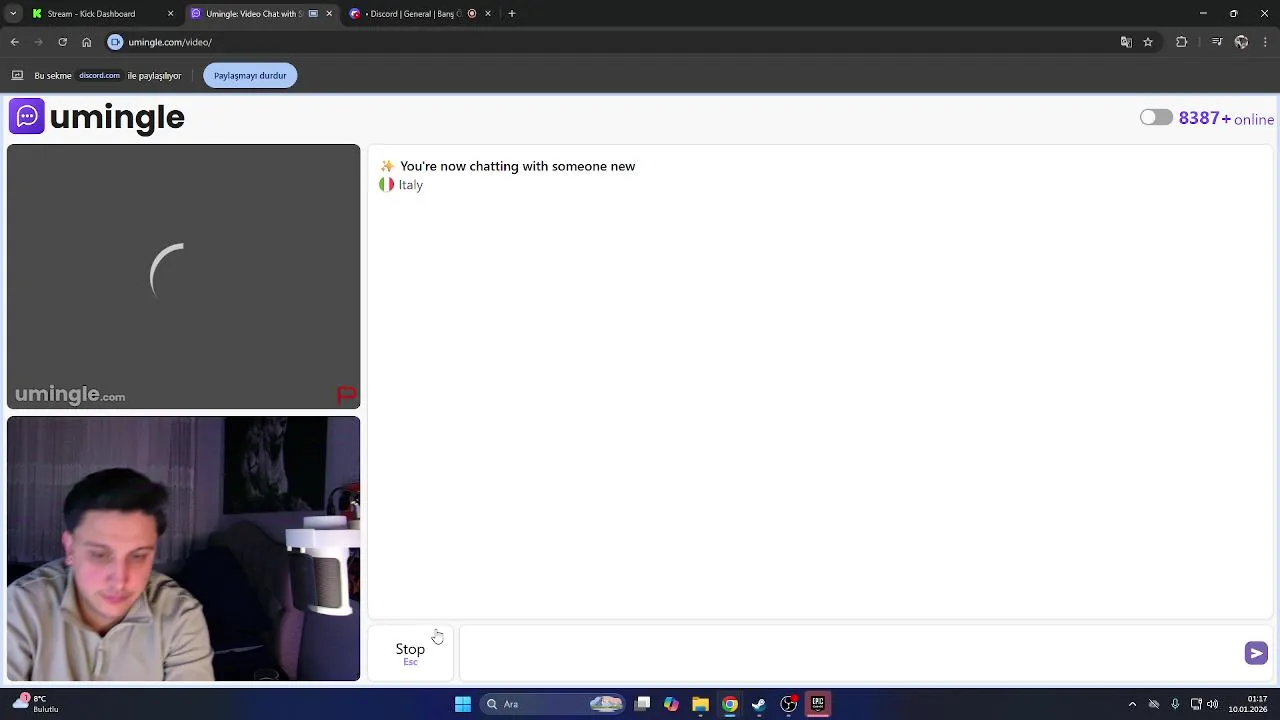Click the screen-sharing indicator on Umingle tab
Viewport: 1280px width, 720px height.
click(x=313, y=14)
